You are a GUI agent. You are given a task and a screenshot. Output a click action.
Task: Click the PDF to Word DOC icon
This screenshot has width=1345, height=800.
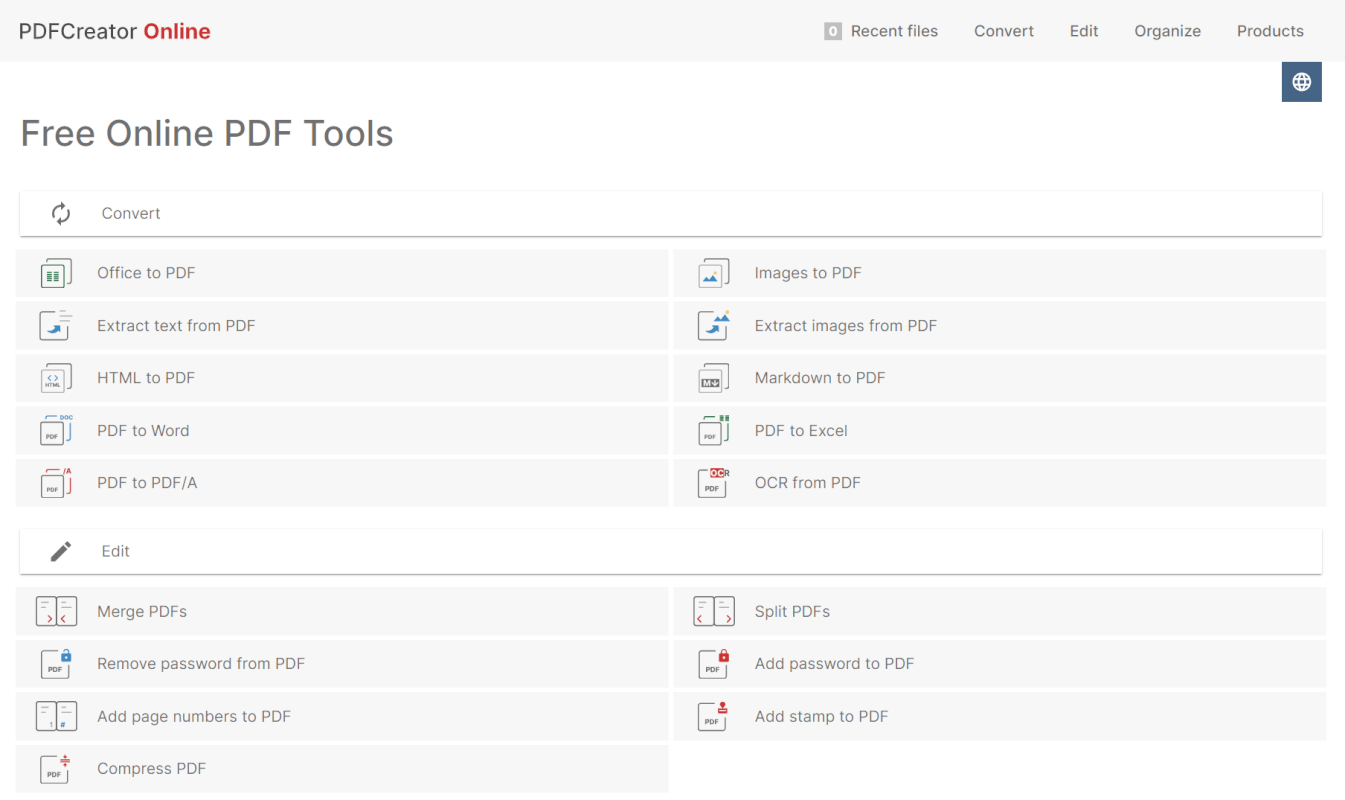point(56,430)
